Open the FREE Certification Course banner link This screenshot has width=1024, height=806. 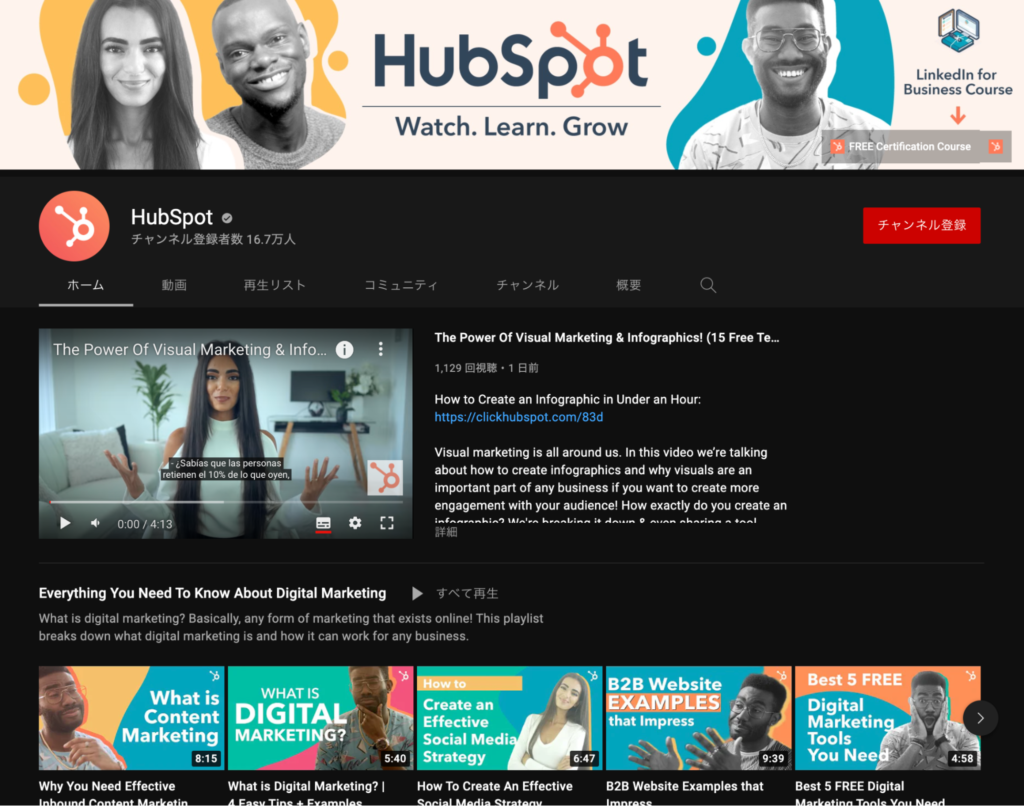[x=916, y=146]
